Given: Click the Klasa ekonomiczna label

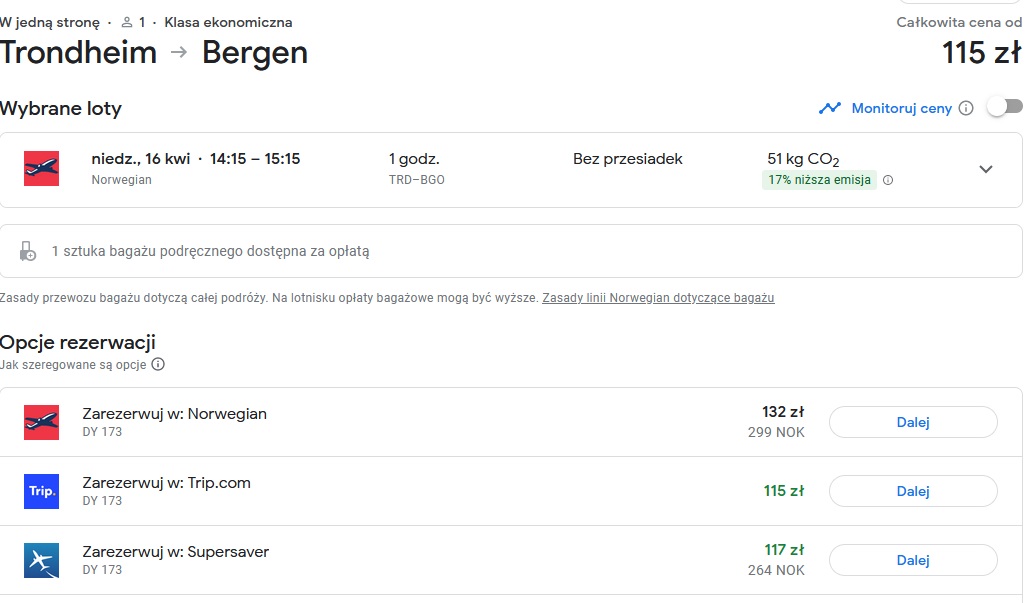Looking at the screenshot, I should click(228, 22).
